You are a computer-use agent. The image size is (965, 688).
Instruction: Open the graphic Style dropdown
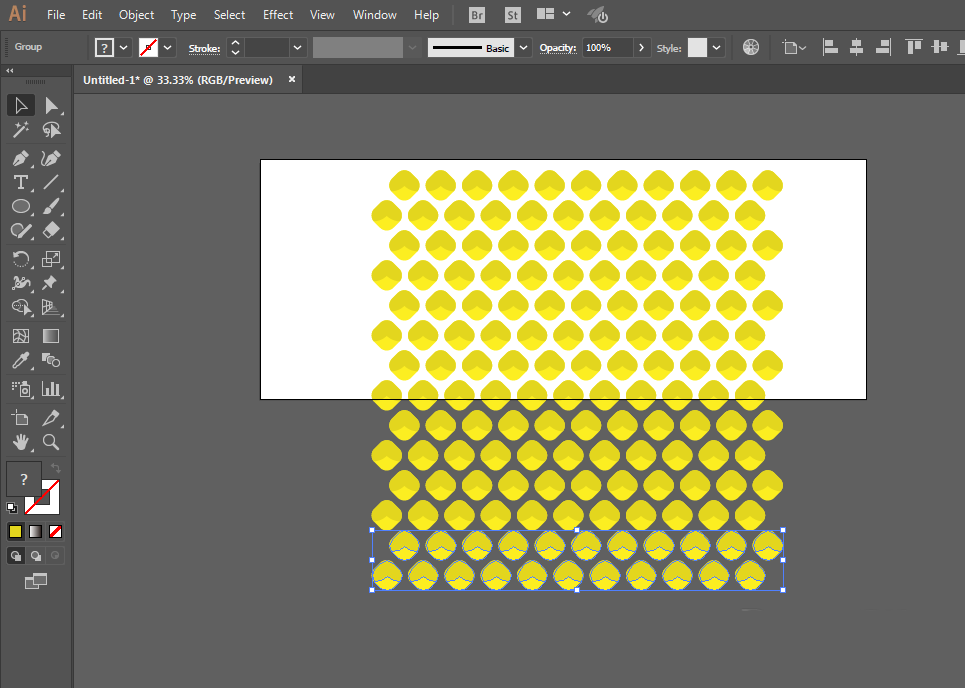[717, 47]
